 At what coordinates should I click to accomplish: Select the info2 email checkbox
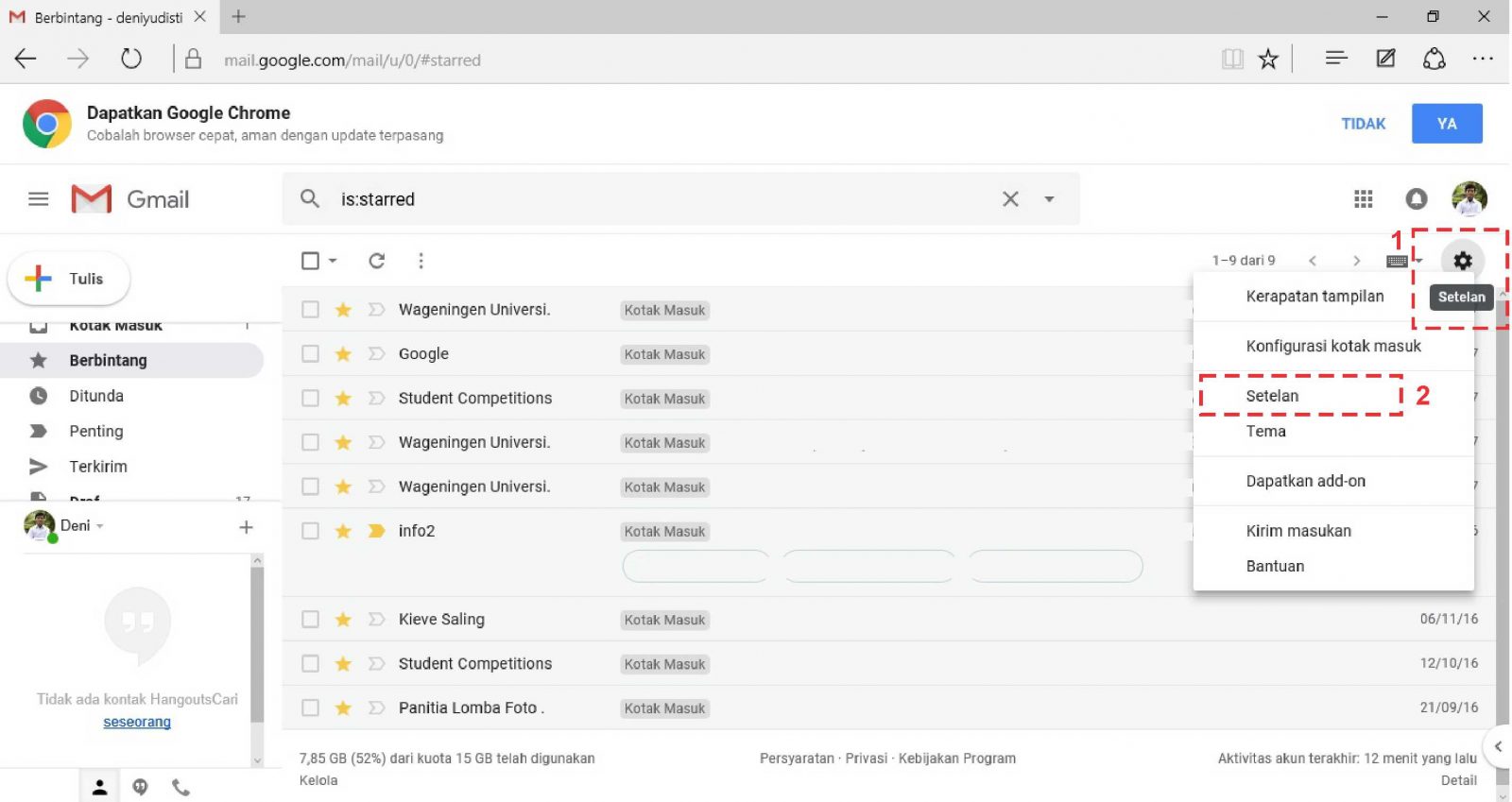click(310, 531)
